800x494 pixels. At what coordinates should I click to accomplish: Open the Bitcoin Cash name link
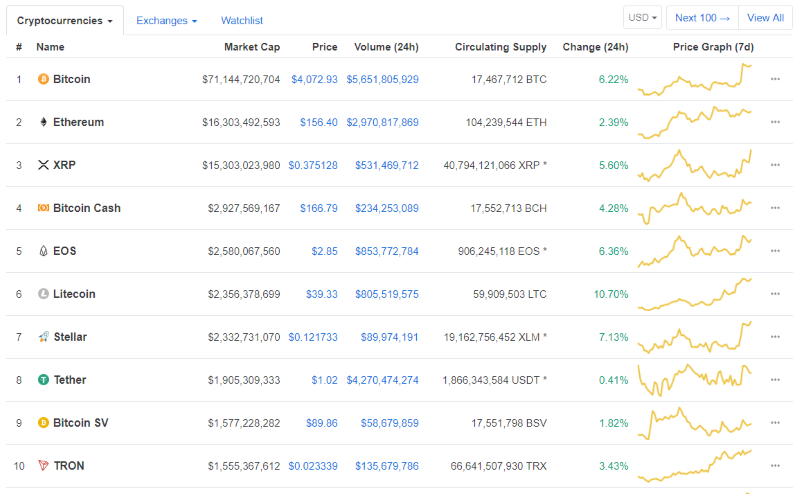click(86, 208)
